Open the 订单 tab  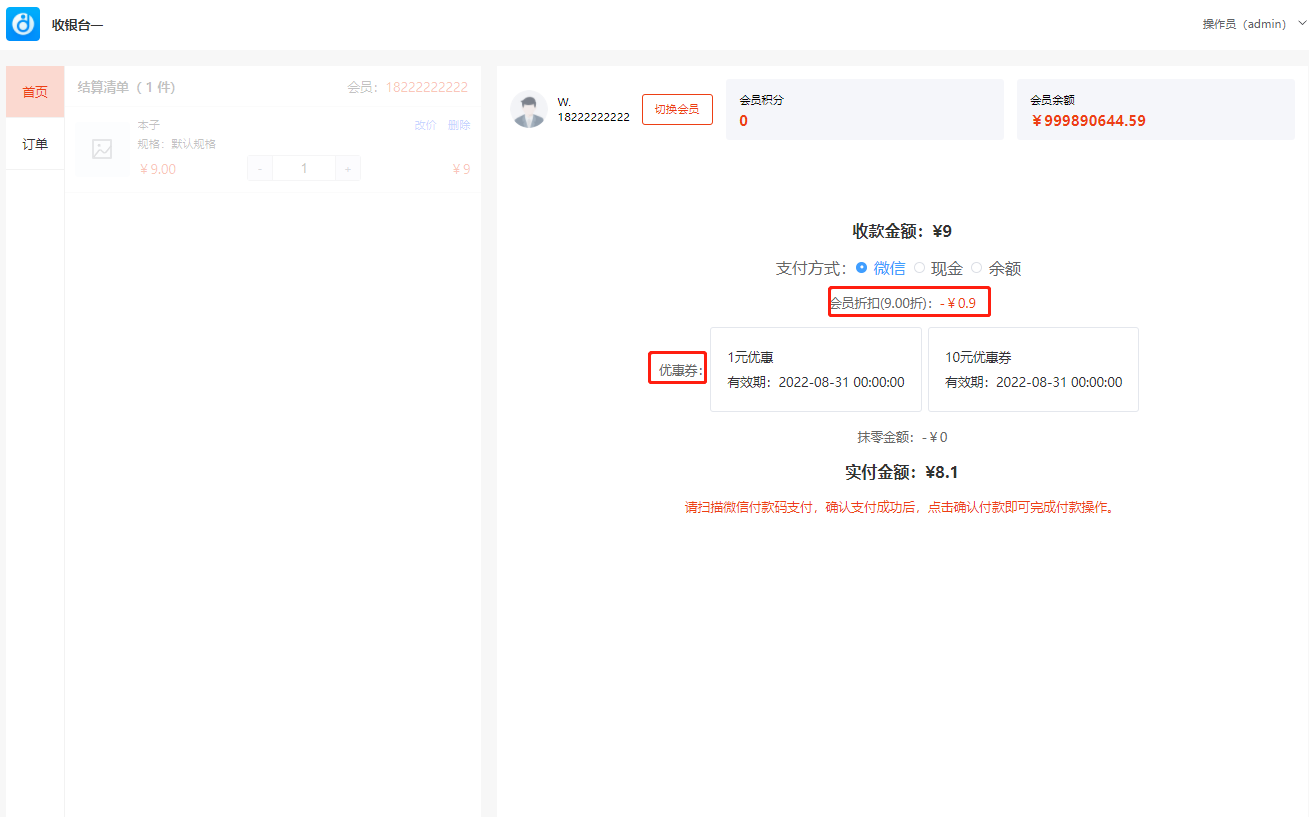click(x=35, y=144)
